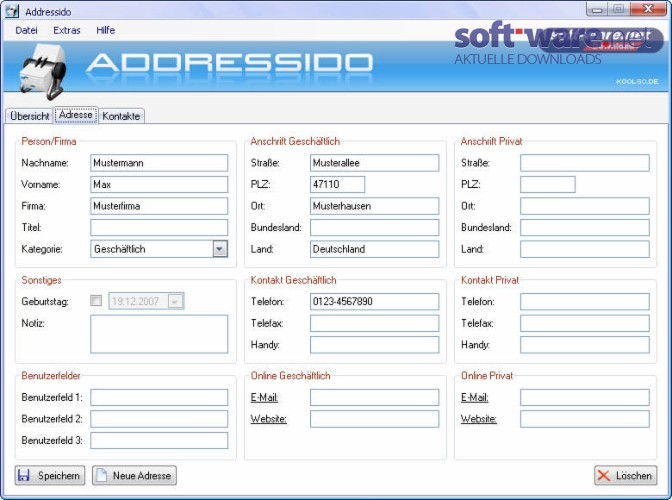The image size is (672, 500).
Task: Click business Telefon field 0123-4567890
Action: tap(375, 301)
